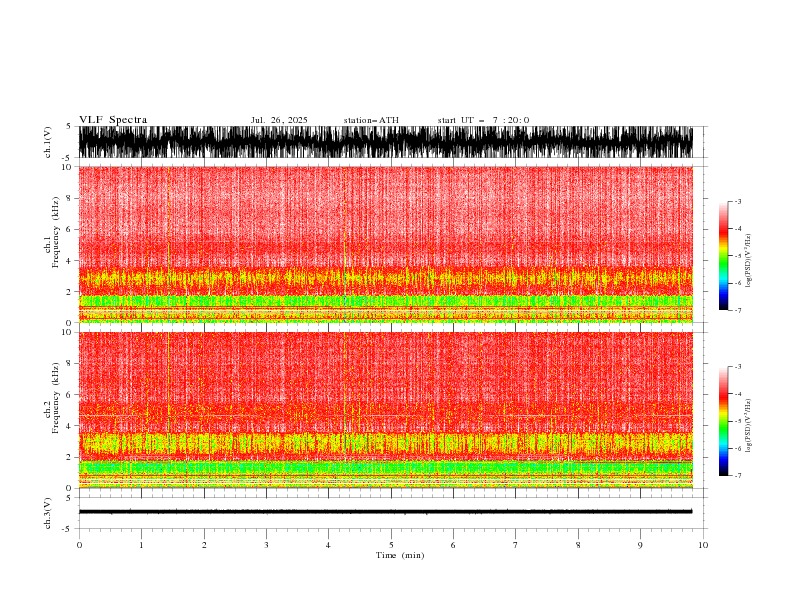Click the ch.2 log(PSD) colorbar unit label
The height and width of the screenshot is (612, 792).
(749, 426)
